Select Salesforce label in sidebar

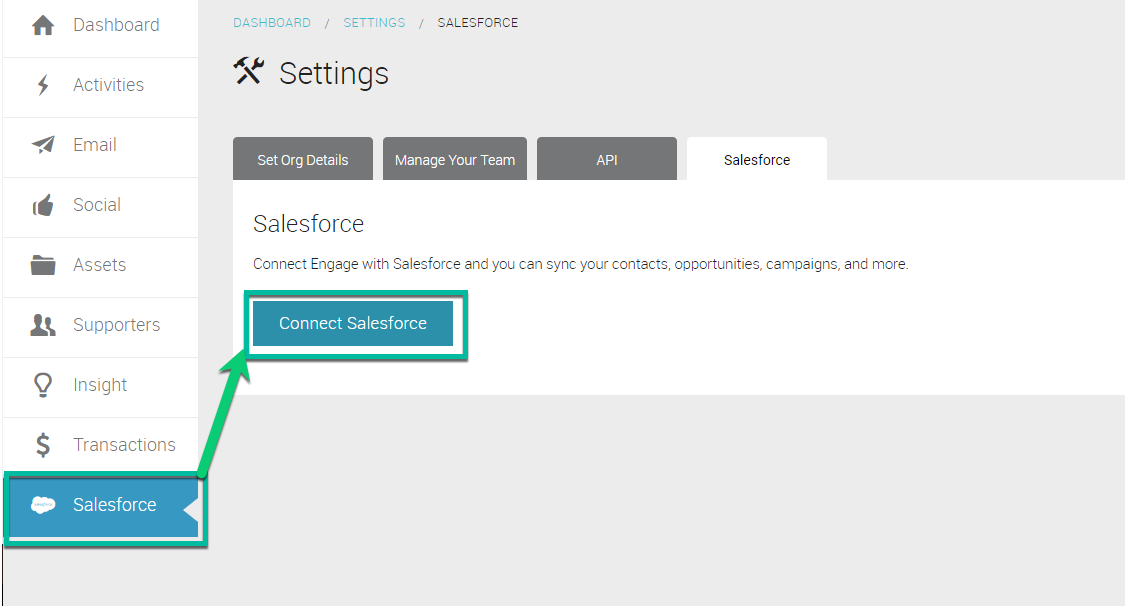[115, 505]
